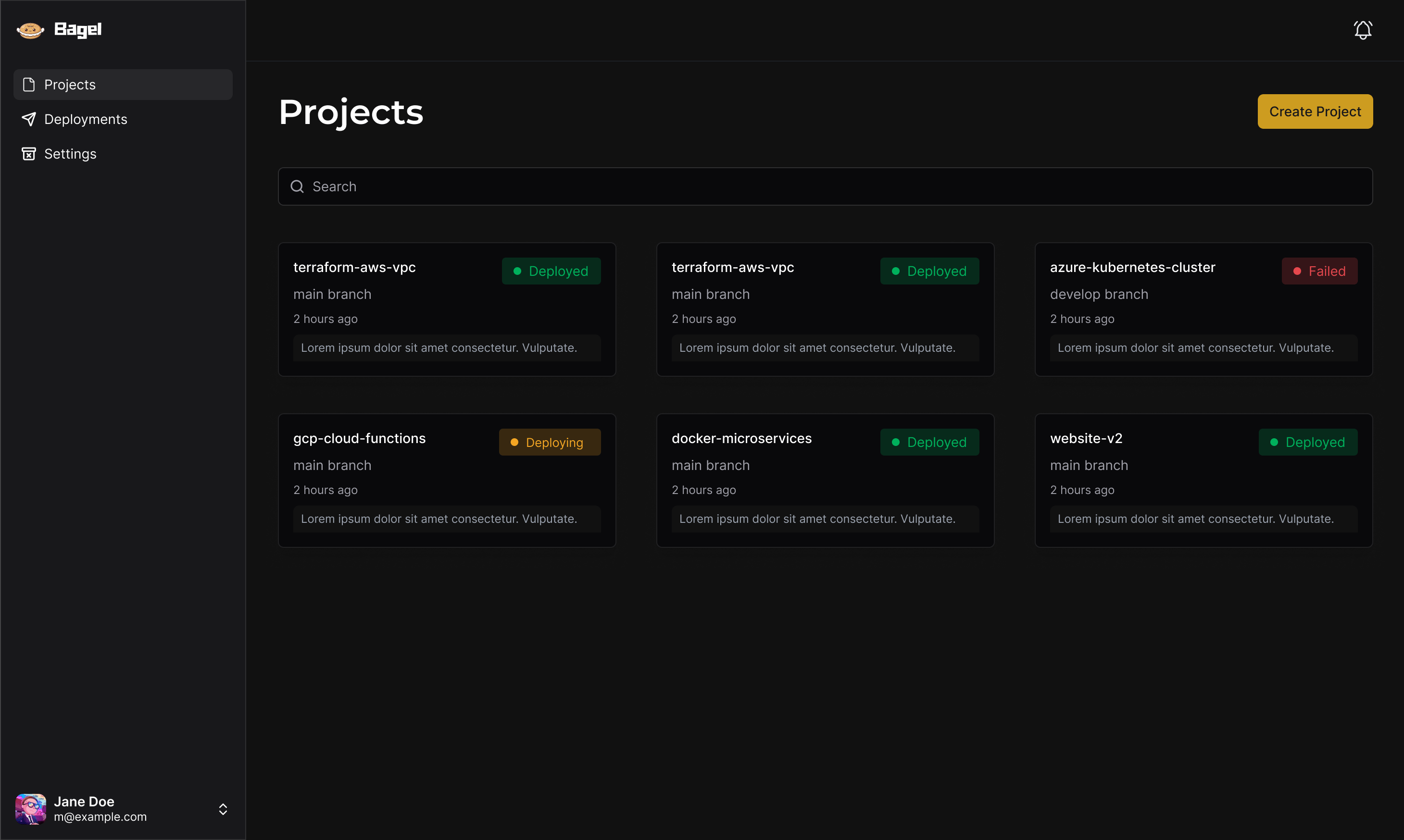Click the Projects document icon in sidebar

(29, 85)
